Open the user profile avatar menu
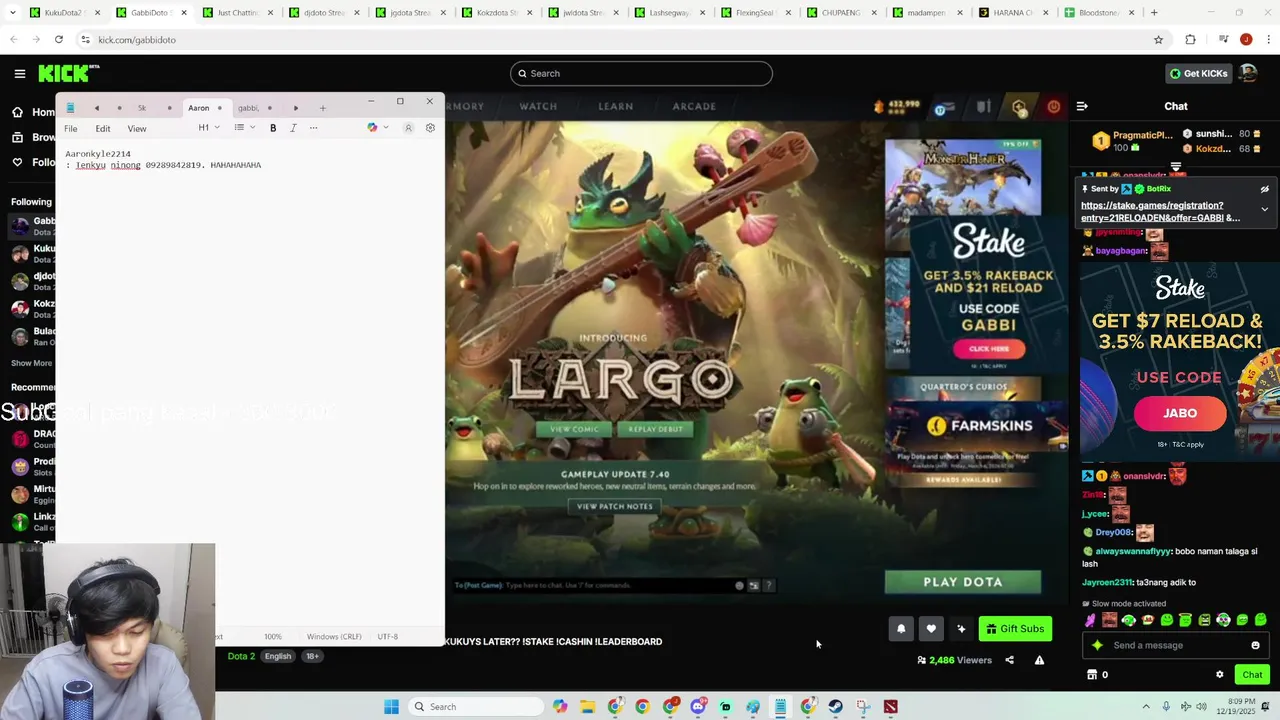This screenshot has width=1280, height=720. tap(1248, 73)
